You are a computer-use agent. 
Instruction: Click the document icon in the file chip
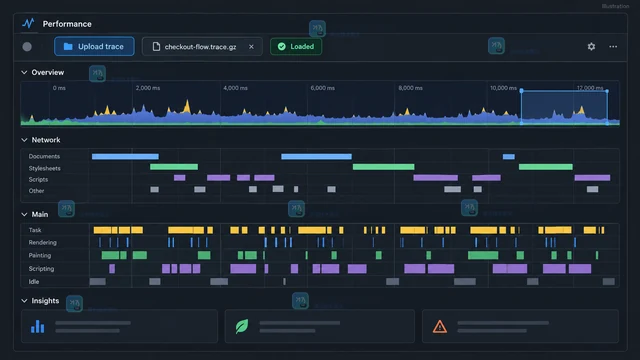click(156, 47)
